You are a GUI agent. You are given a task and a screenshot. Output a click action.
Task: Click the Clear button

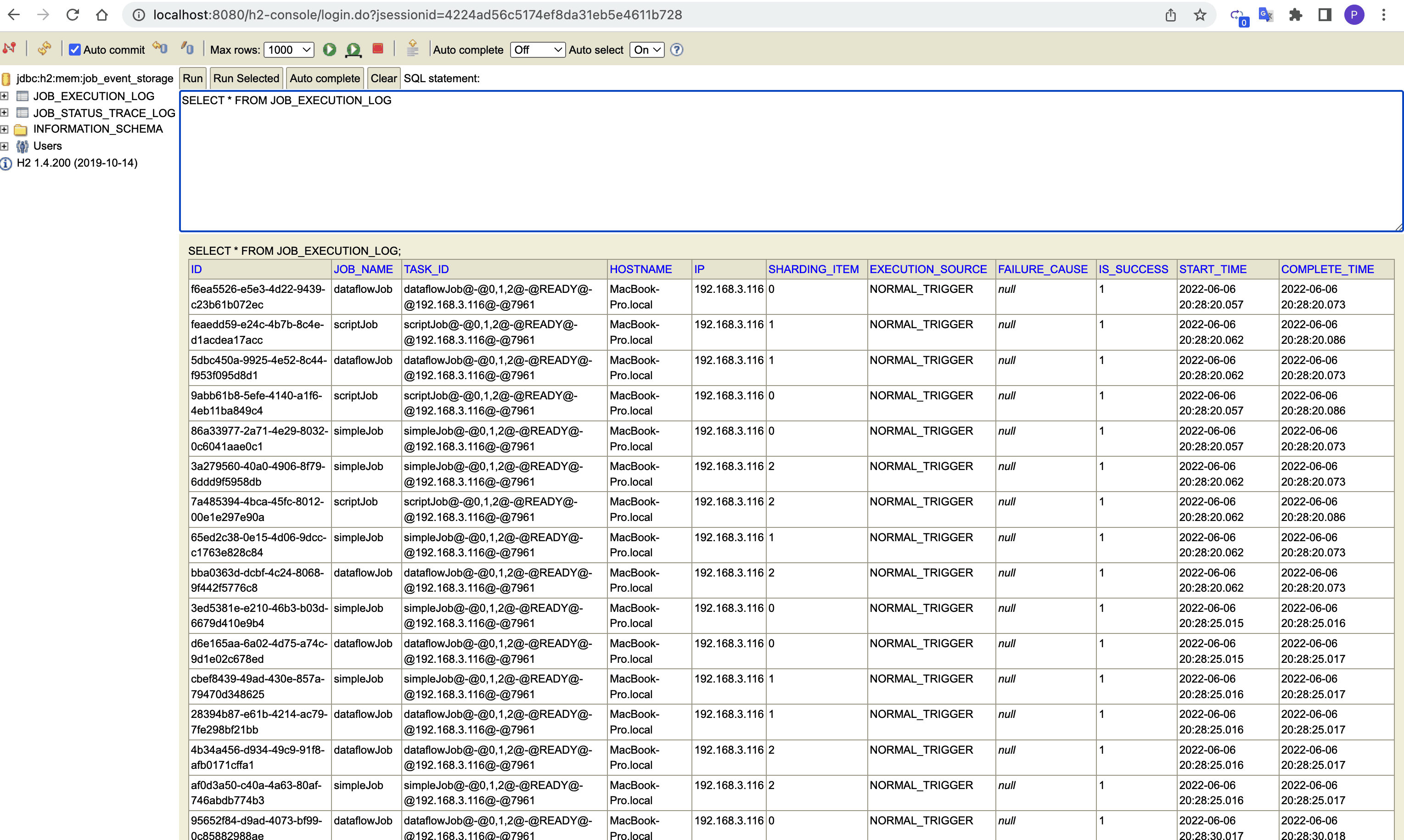click(x=383, y=78)
